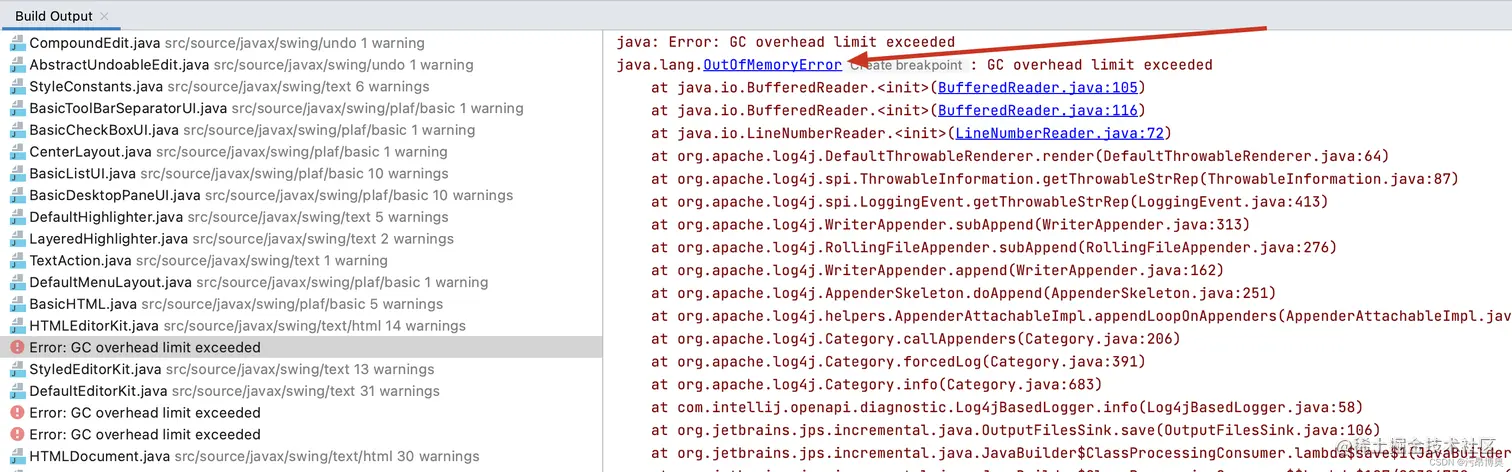This screenshot has height=472, width=1512.
Task: Click the RollingFileAppender.subAppend stack line
Action: pos(994,247)
